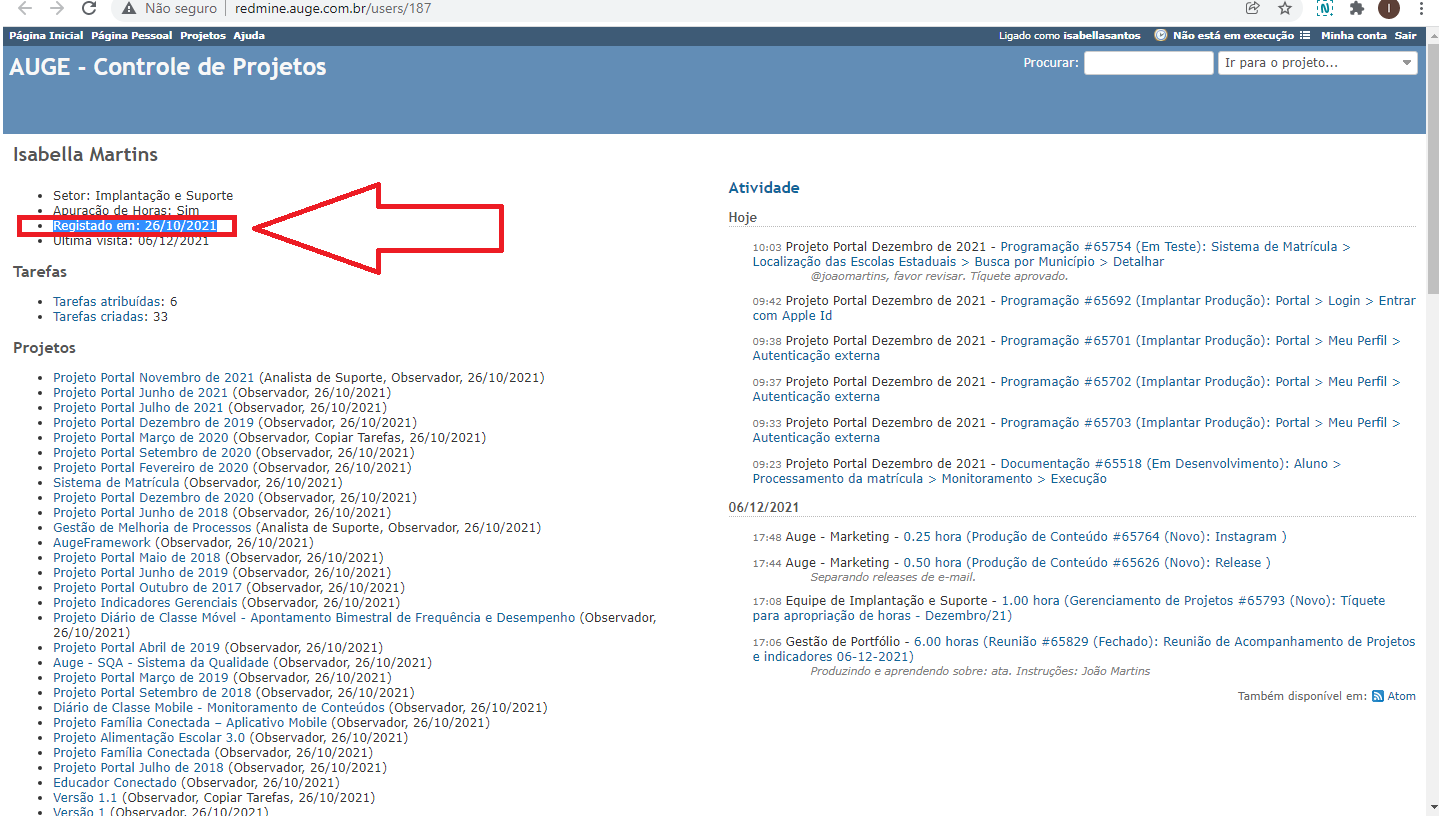Open the Chrome three-dot menu
Image resolution: width=1439 pixels, height=816 pixels.
1421,9
